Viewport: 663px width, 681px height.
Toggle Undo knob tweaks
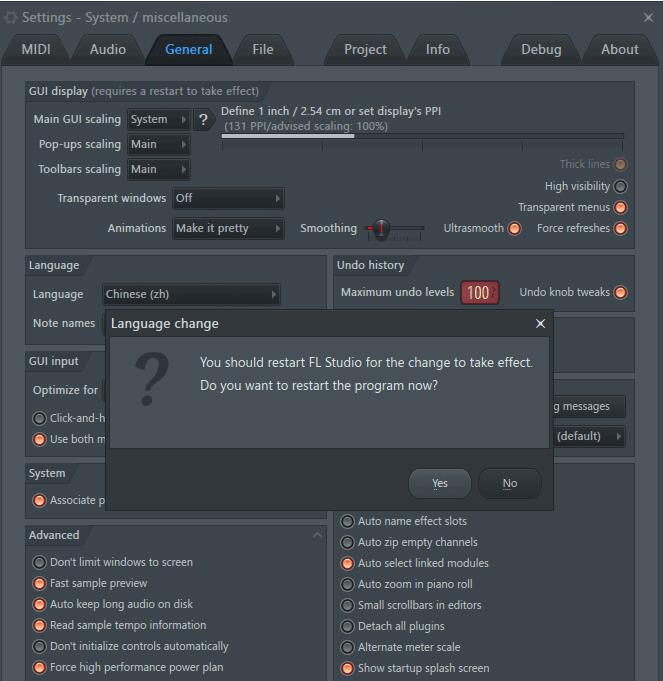(x=620, y=292)
